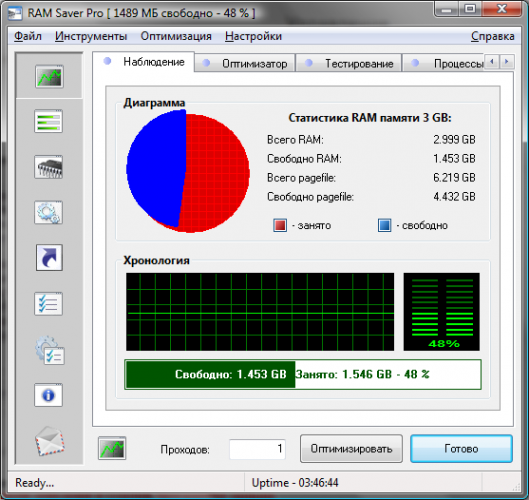Open the gear with checklist sidebar icon
Image resolution: width=529 pixels, height=500 pixels.
(x=50, y=350)
